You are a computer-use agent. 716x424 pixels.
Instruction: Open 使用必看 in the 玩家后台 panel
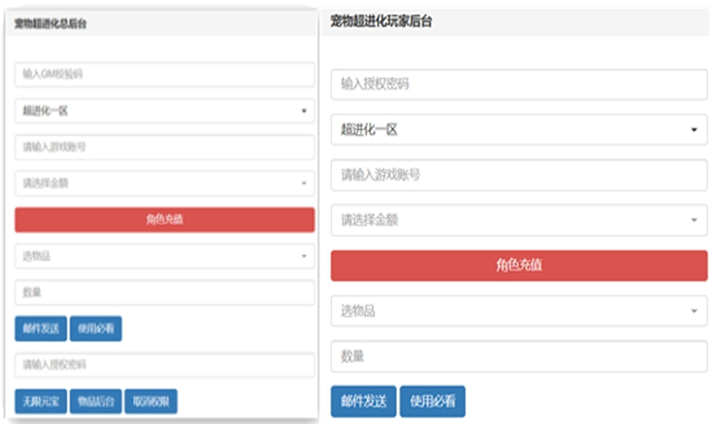(432, 401)
